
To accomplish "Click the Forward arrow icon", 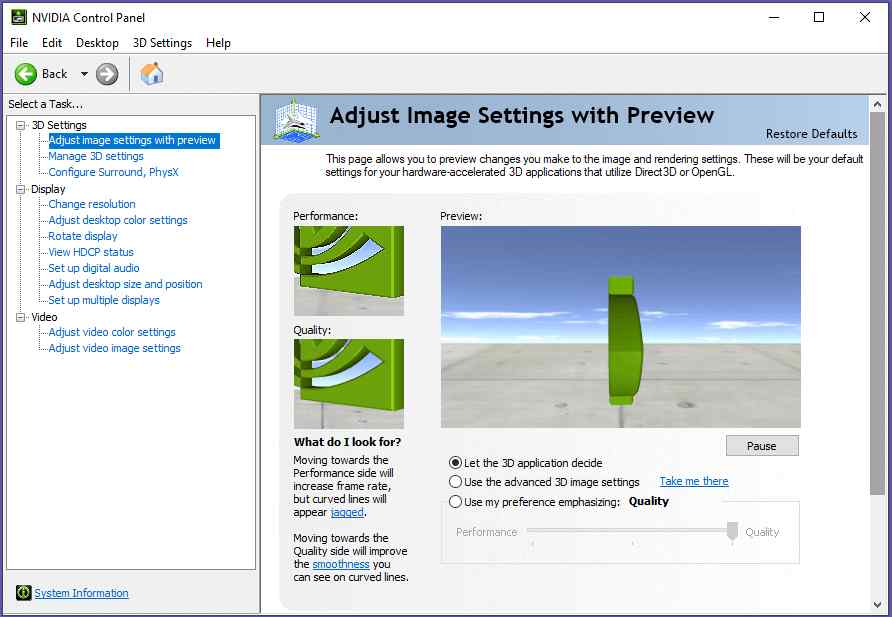I will click(107, 74).
